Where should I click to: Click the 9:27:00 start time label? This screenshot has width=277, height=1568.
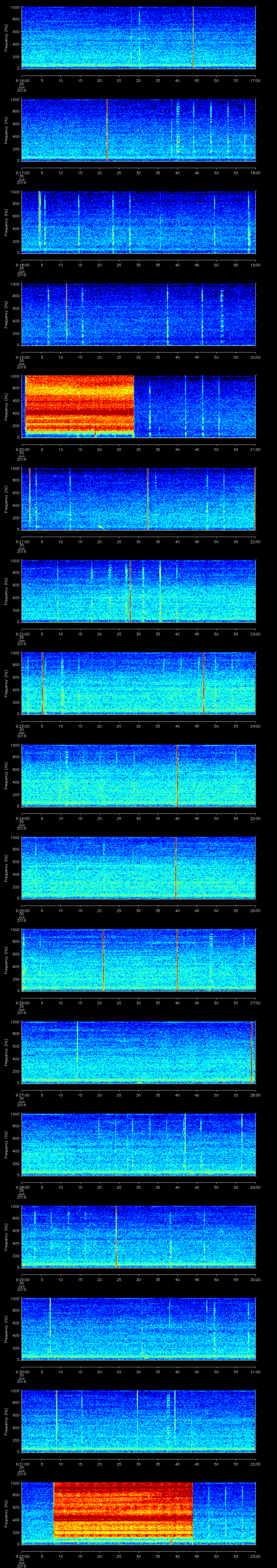[x=22, y=1095]
